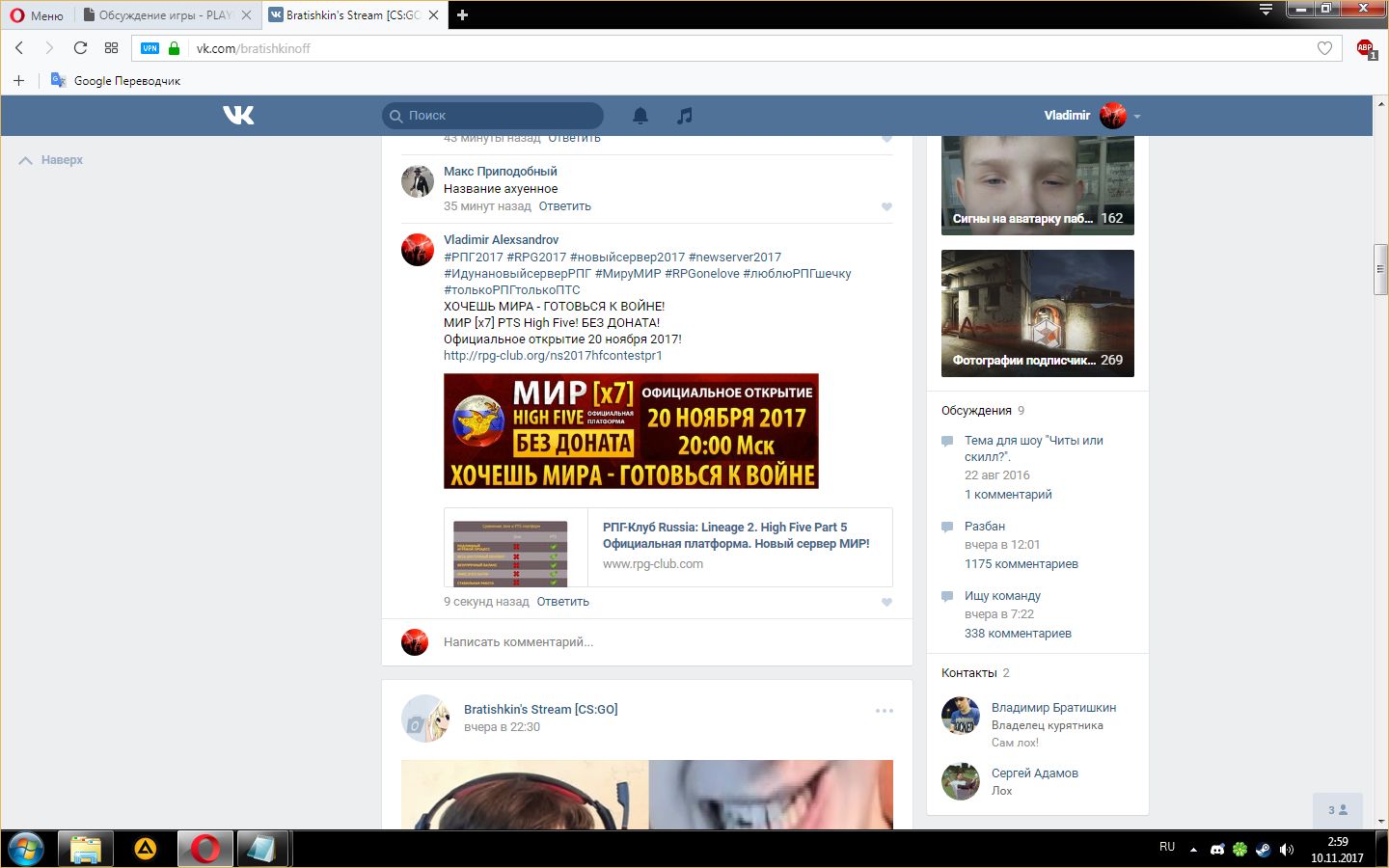1389x868 pixels.
Task: Open the post options three-dots menu
Action: 884,711
